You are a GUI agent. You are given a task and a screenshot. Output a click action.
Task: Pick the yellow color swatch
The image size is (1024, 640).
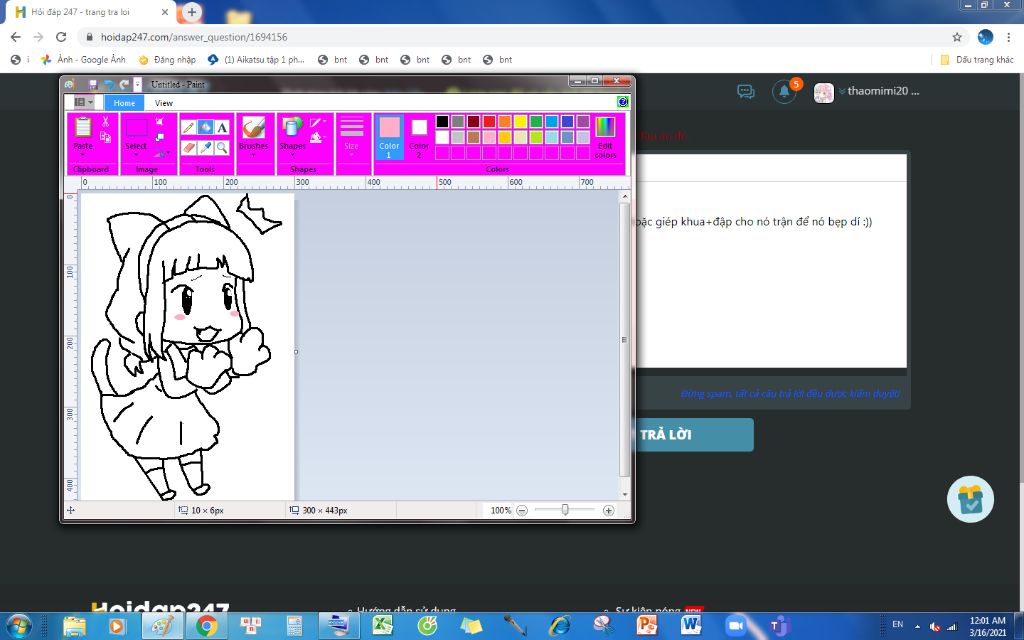point(520,121)
